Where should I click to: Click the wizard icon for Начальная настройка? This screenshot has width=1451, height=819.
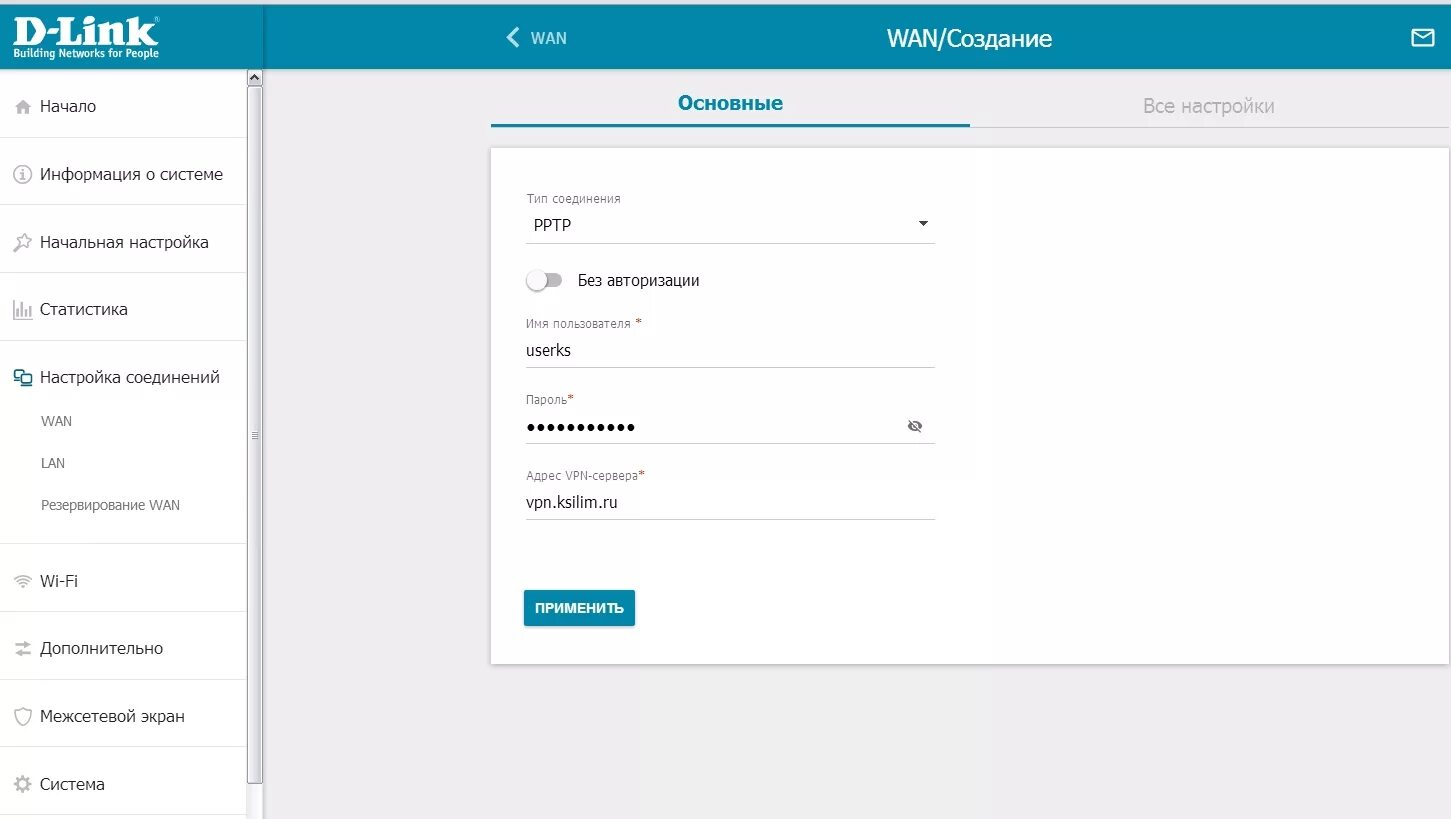click(x=23, y=242)
